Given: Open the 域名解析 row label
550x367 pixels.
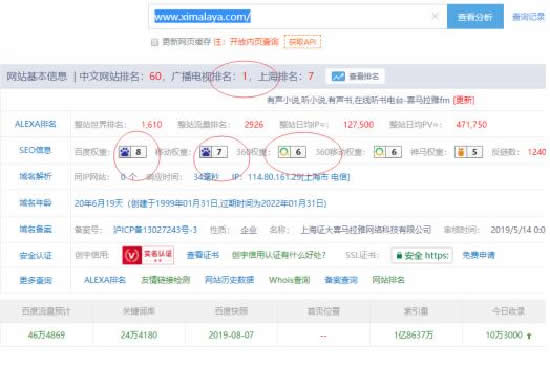Looking at the screenshot, I should [35, 176].
